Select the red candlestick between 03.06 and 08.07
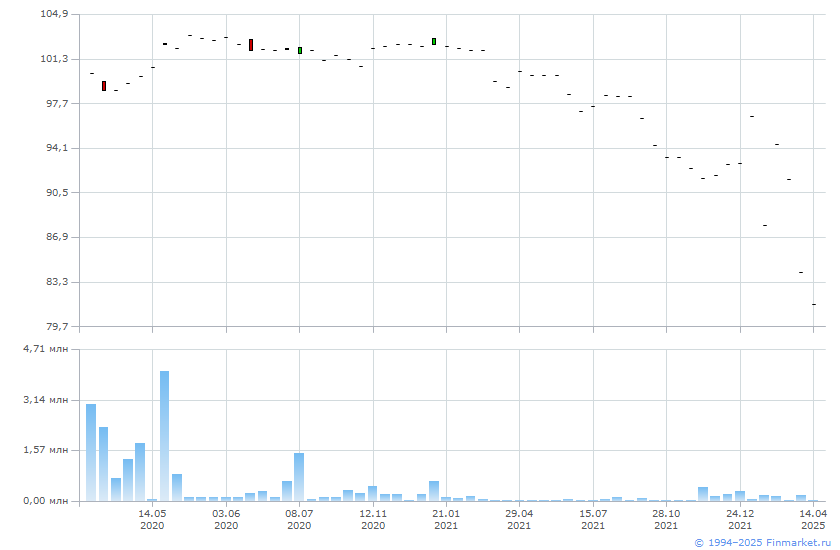 pos(251,45)
